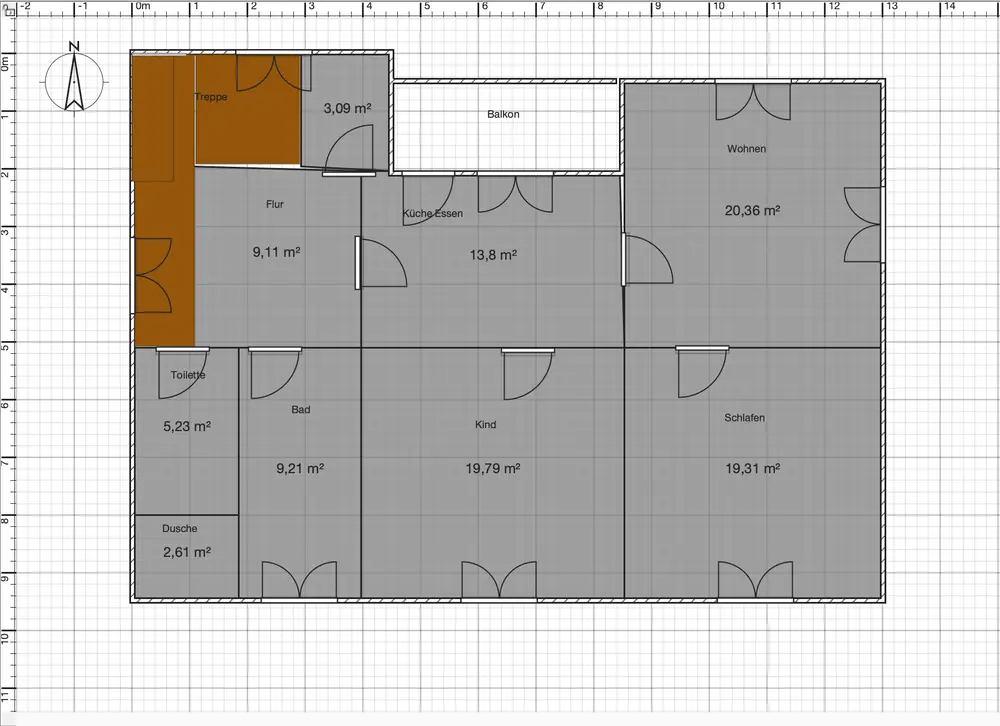This screenshot has height=726, width=1000.
Task: Click the Flur 9,11 m² area text
Action: click(277, 252)
